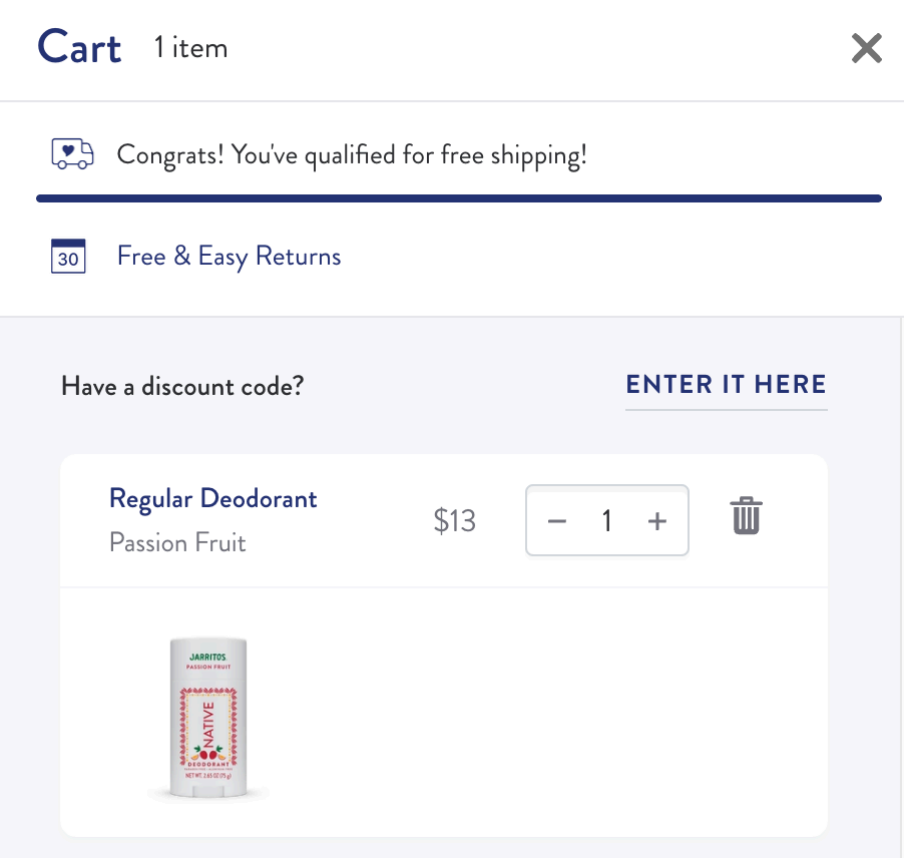The height and width of the screenshot is (858, 904).
Task: Increase deodorant quantity with the plus button
Action: click(x=657, y=521)
